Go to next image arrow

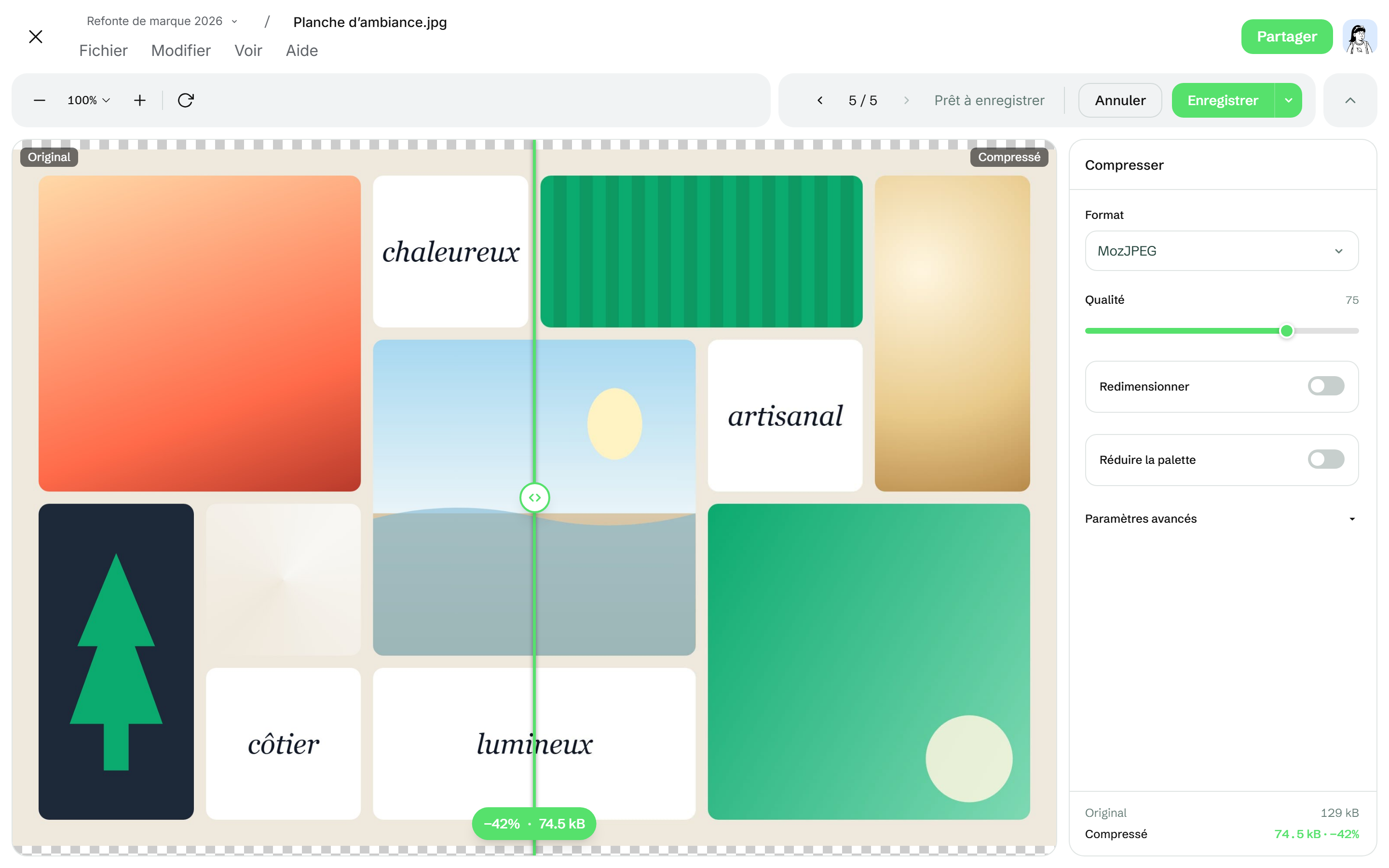(906, 100)
